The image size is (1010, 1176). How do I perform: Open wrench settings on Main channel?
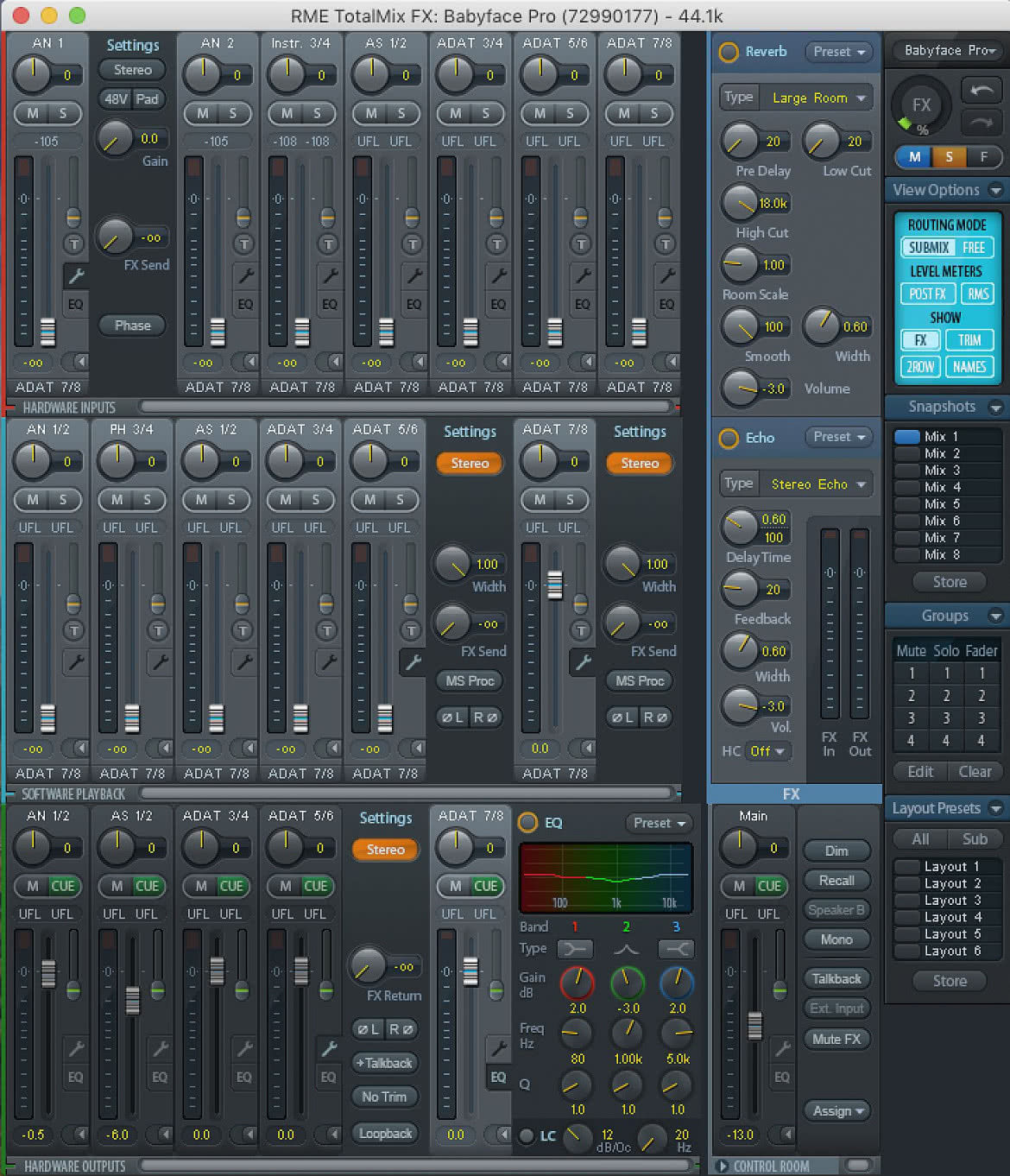[782, 1049]
